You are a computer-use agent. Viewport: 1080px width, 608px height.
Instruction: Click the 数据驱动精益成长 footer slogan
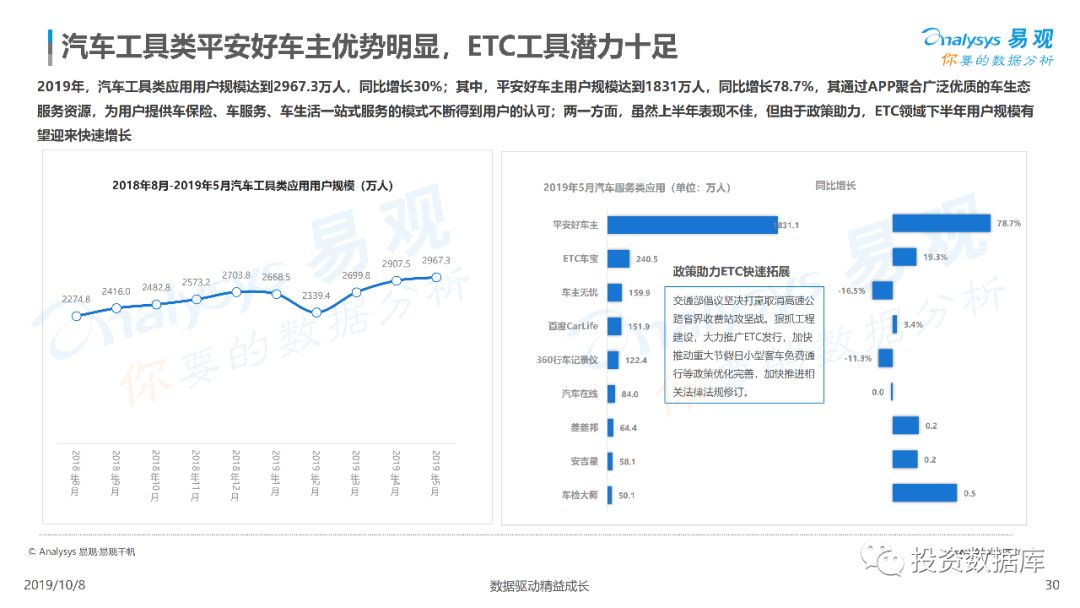coord(539,586)
